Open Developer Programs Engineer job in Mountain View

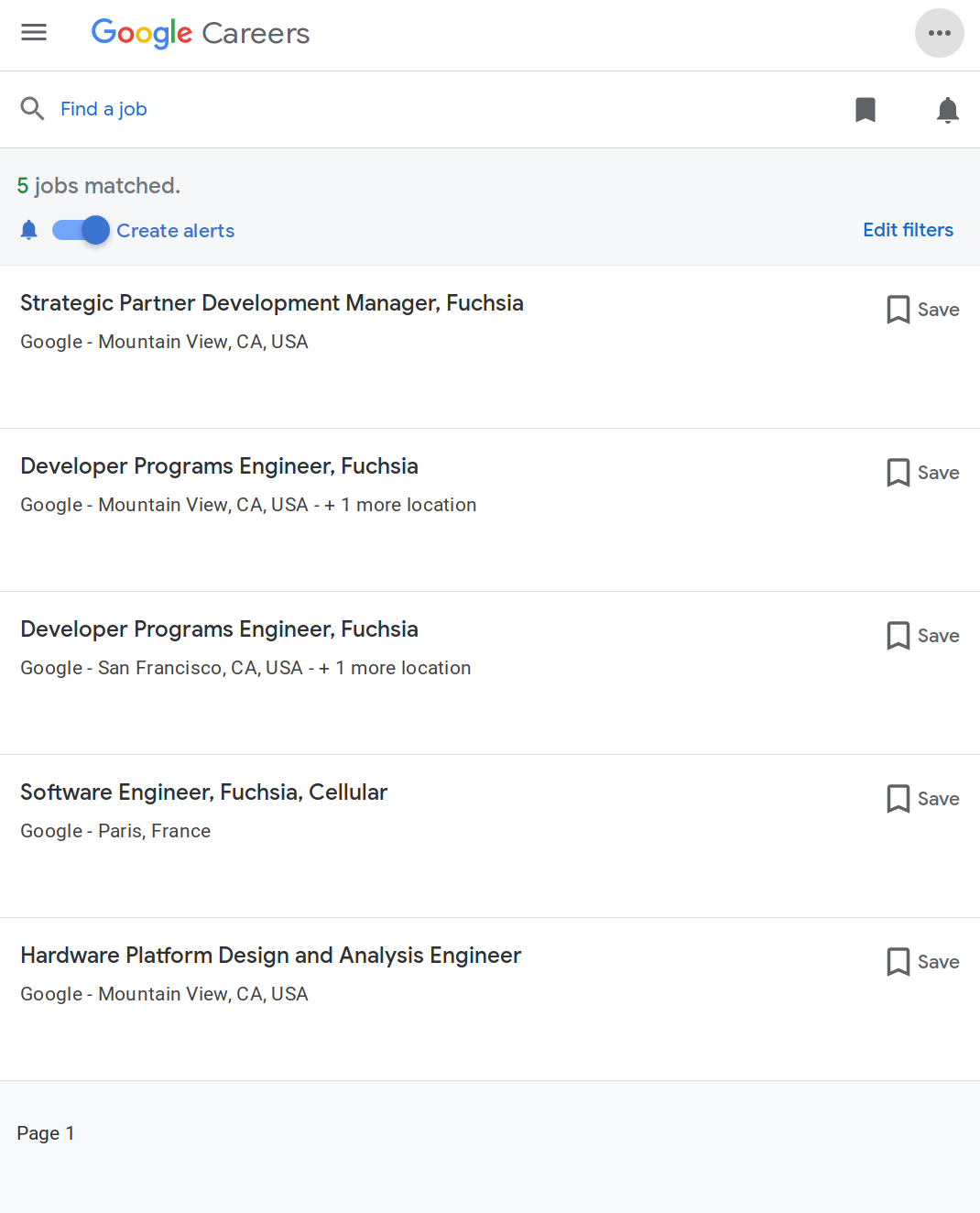click(219, 466)
